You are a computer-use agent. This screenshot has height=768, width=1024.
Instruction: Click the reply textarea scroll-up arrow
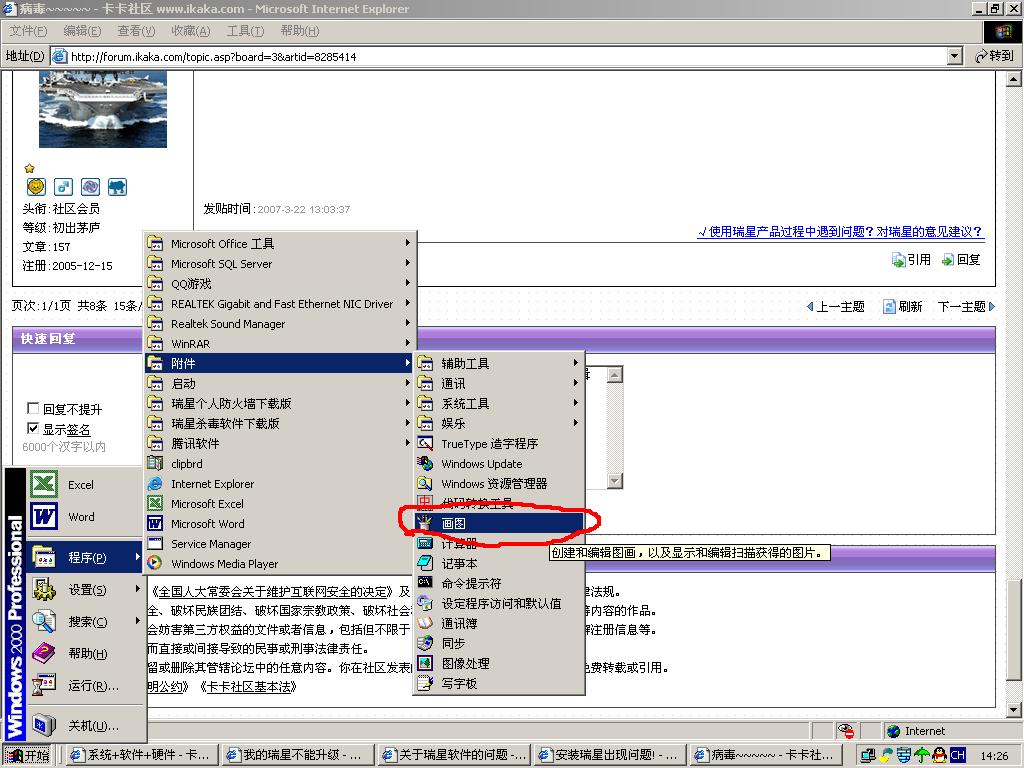pos(615,374)
